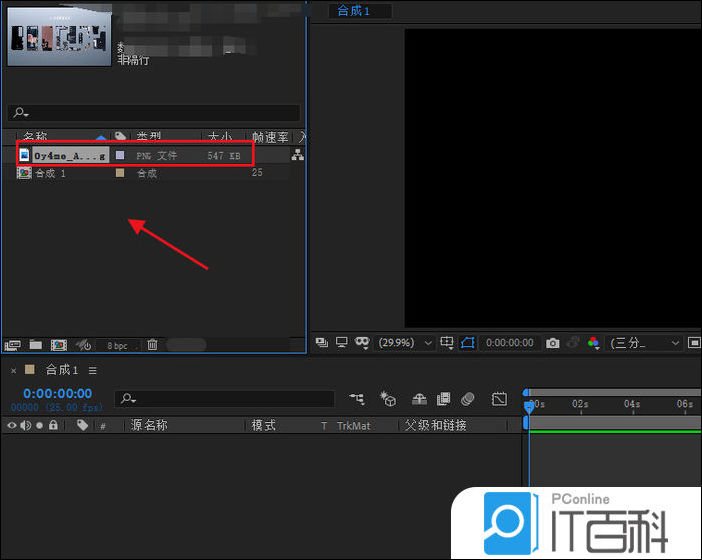702x560 pixels.
Task: Toggle always preview this view icon
Action: [x=322, y=343]
